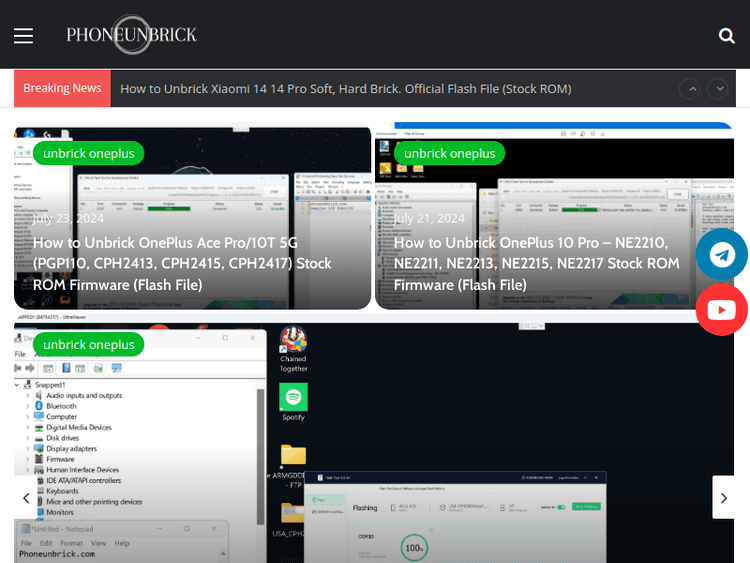Open the OnePlus Ace Pro/10T 5G article title
Viewport: 750px width, 563px height.
coord(180,264)
